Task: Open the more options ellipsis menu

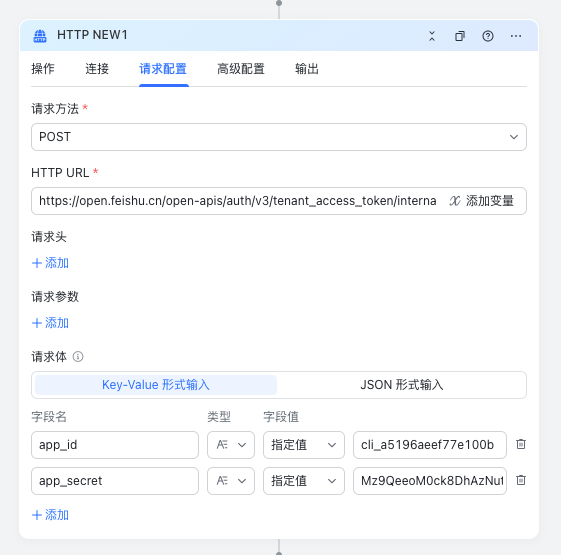Action: click(516, 36)
